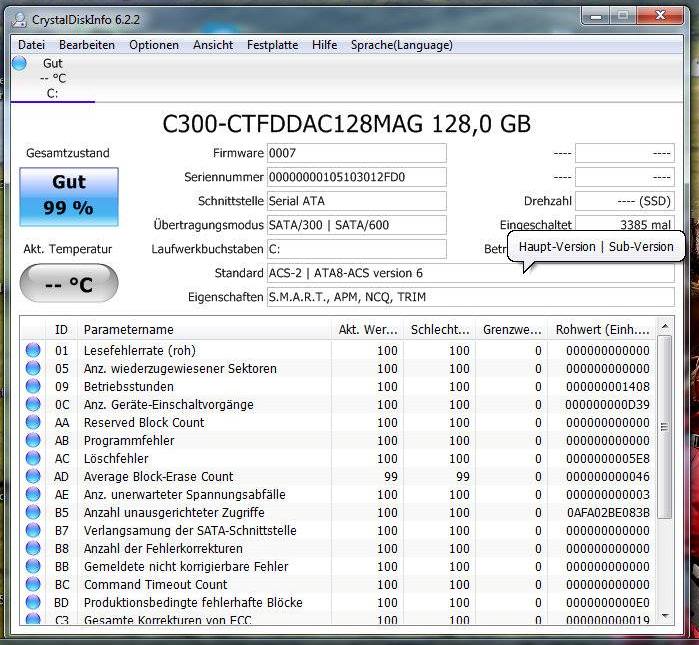This screenshot has width=699, height=645.
Task: Open the Optionen menu
Action: (x=154, y=45)
